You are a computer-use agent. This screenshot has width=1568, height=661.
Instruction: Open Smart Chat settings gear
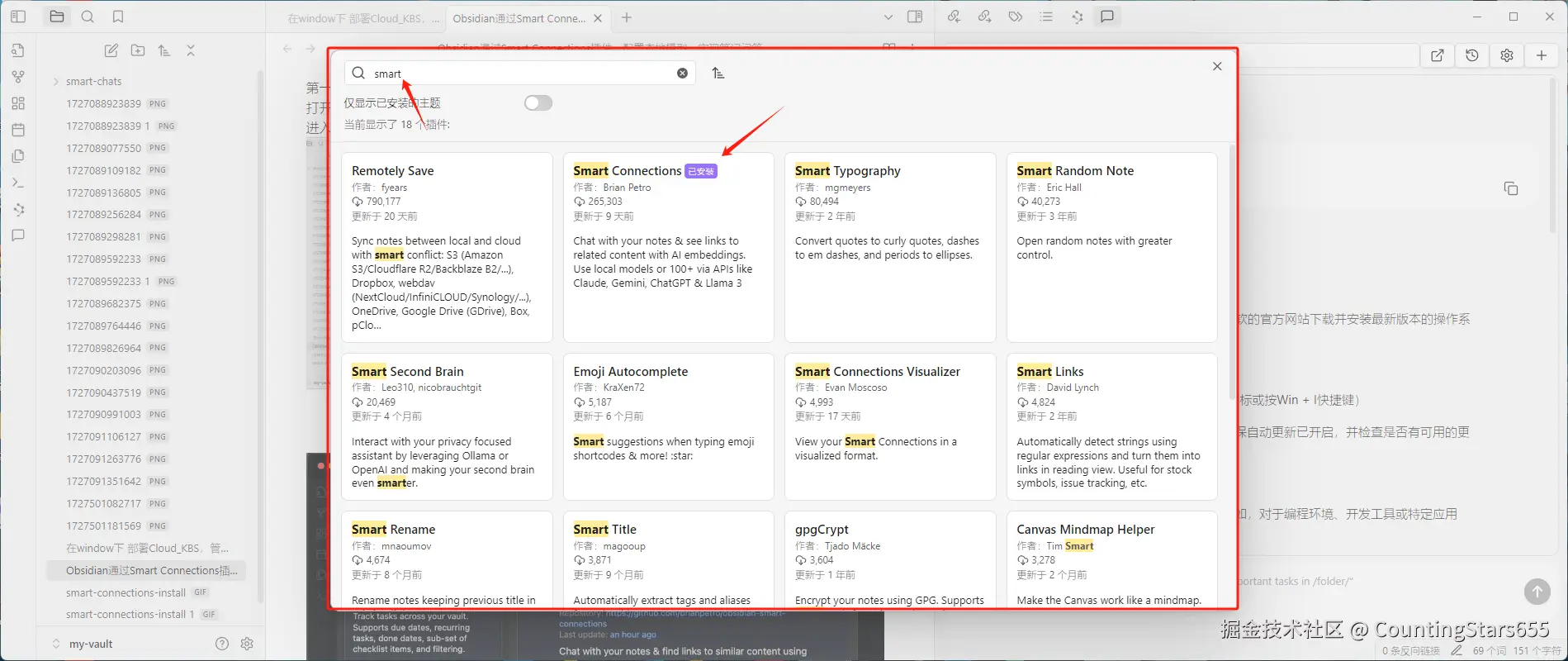(1507, 55)
